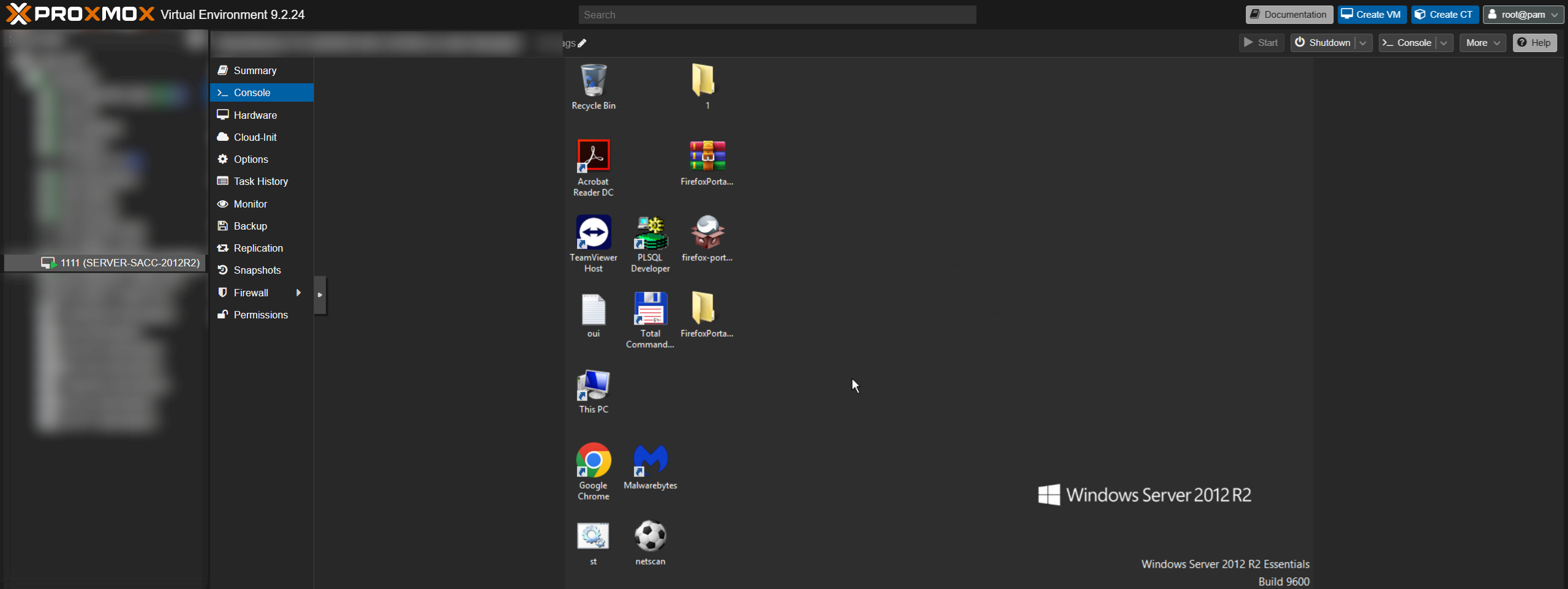Open the Recycle Bin desktop icon
The width and height of the screenshot is (1568, 589).
593,87
